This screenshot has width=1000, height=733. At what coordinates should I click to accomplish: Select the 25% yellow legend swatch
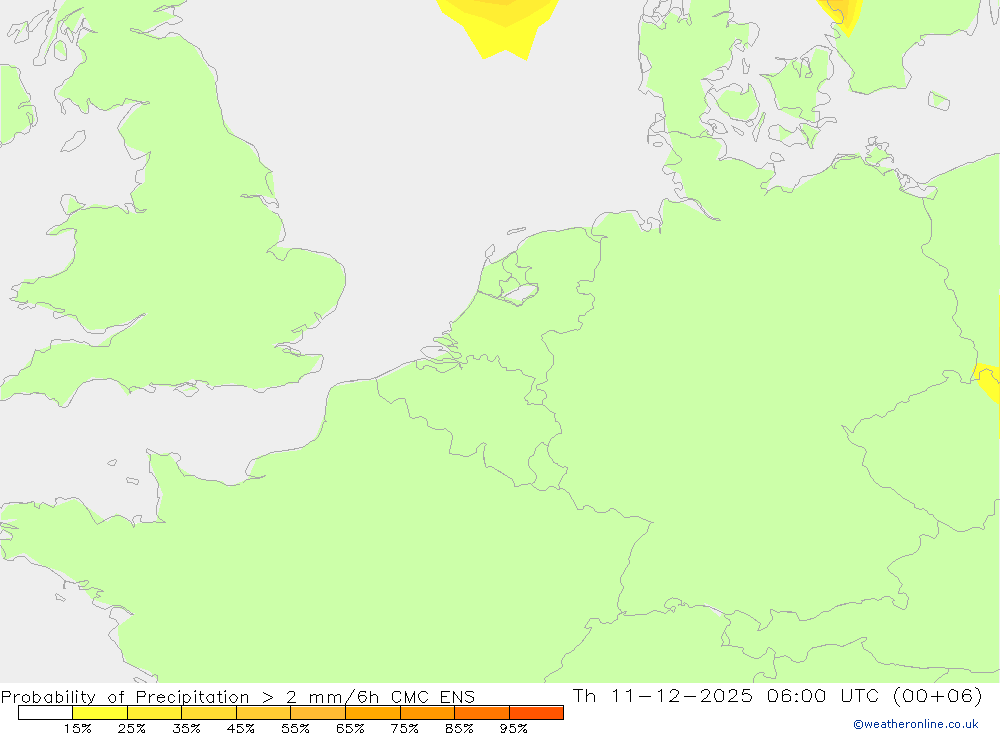(154, 712)
